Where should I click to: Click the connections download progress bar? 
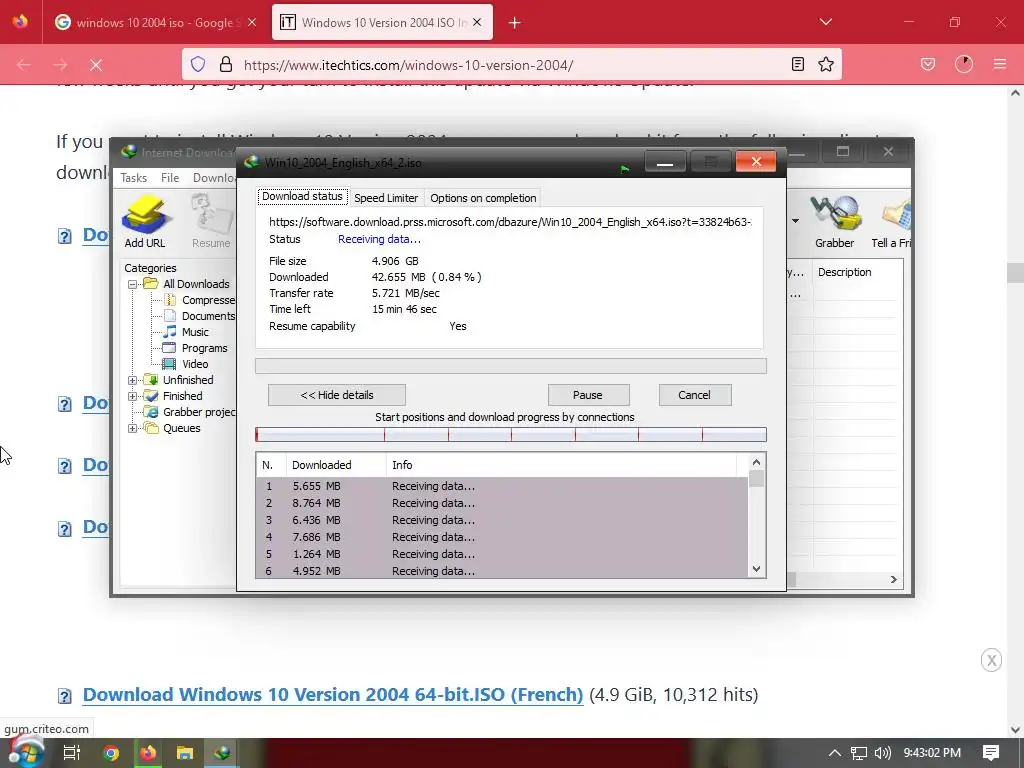pyautogui.click(x=511, y=434)
